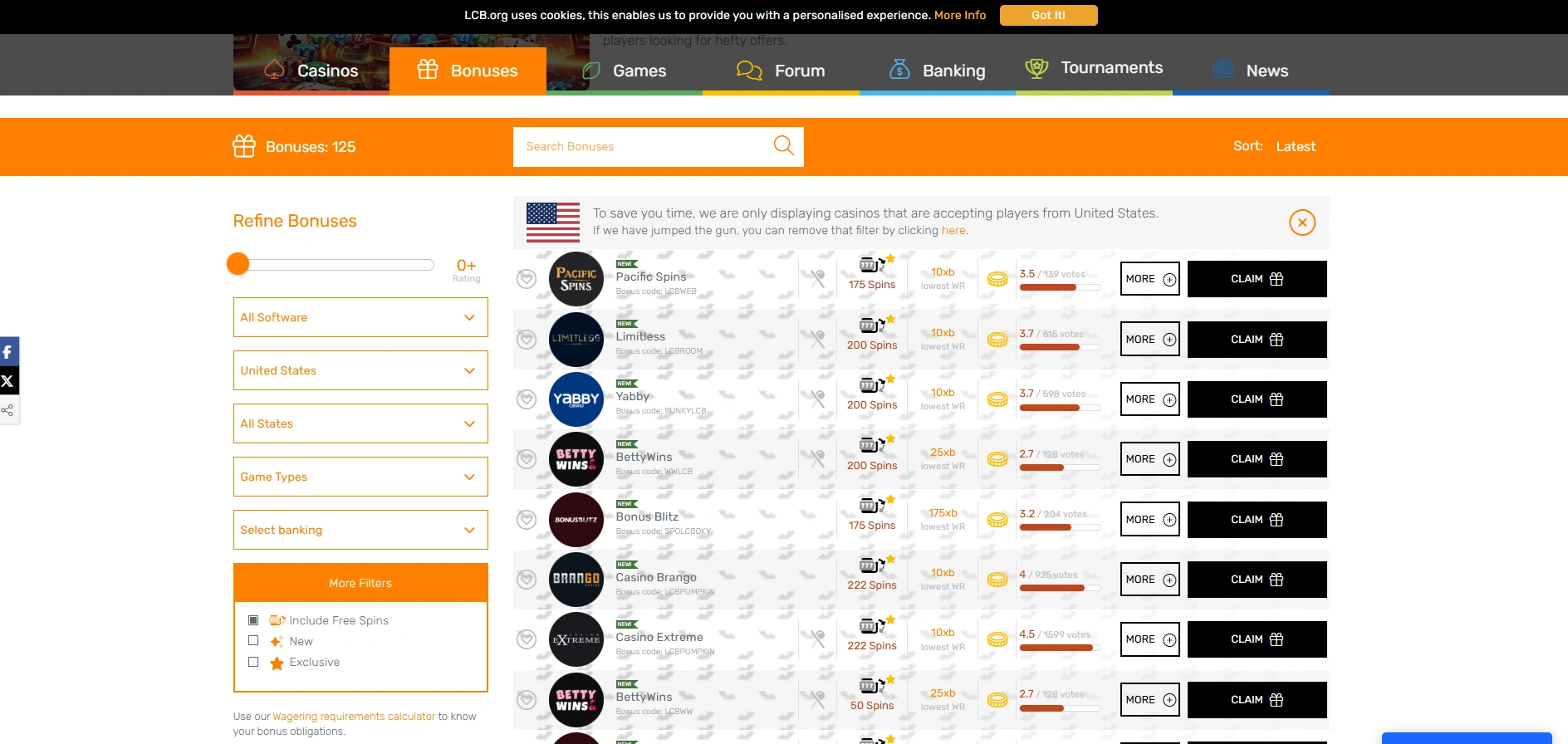Click the search magnifier icon
This screenshot has height=744, width=1568.
(783, 146)
